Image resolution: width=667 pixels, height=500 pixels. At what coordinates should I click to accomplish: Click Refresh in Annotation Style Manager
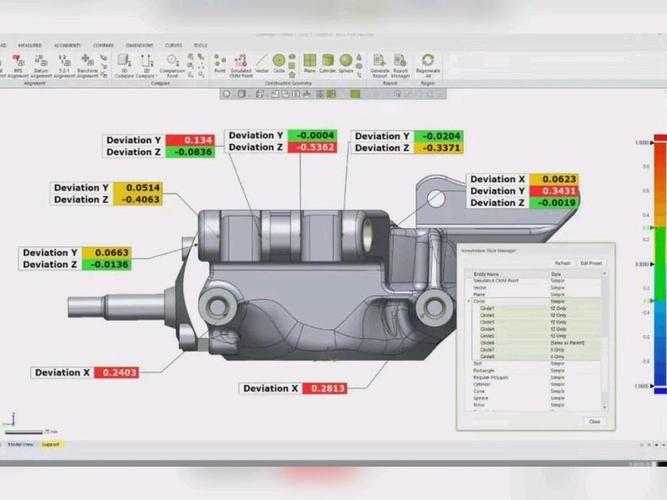[x=562, y=263]
